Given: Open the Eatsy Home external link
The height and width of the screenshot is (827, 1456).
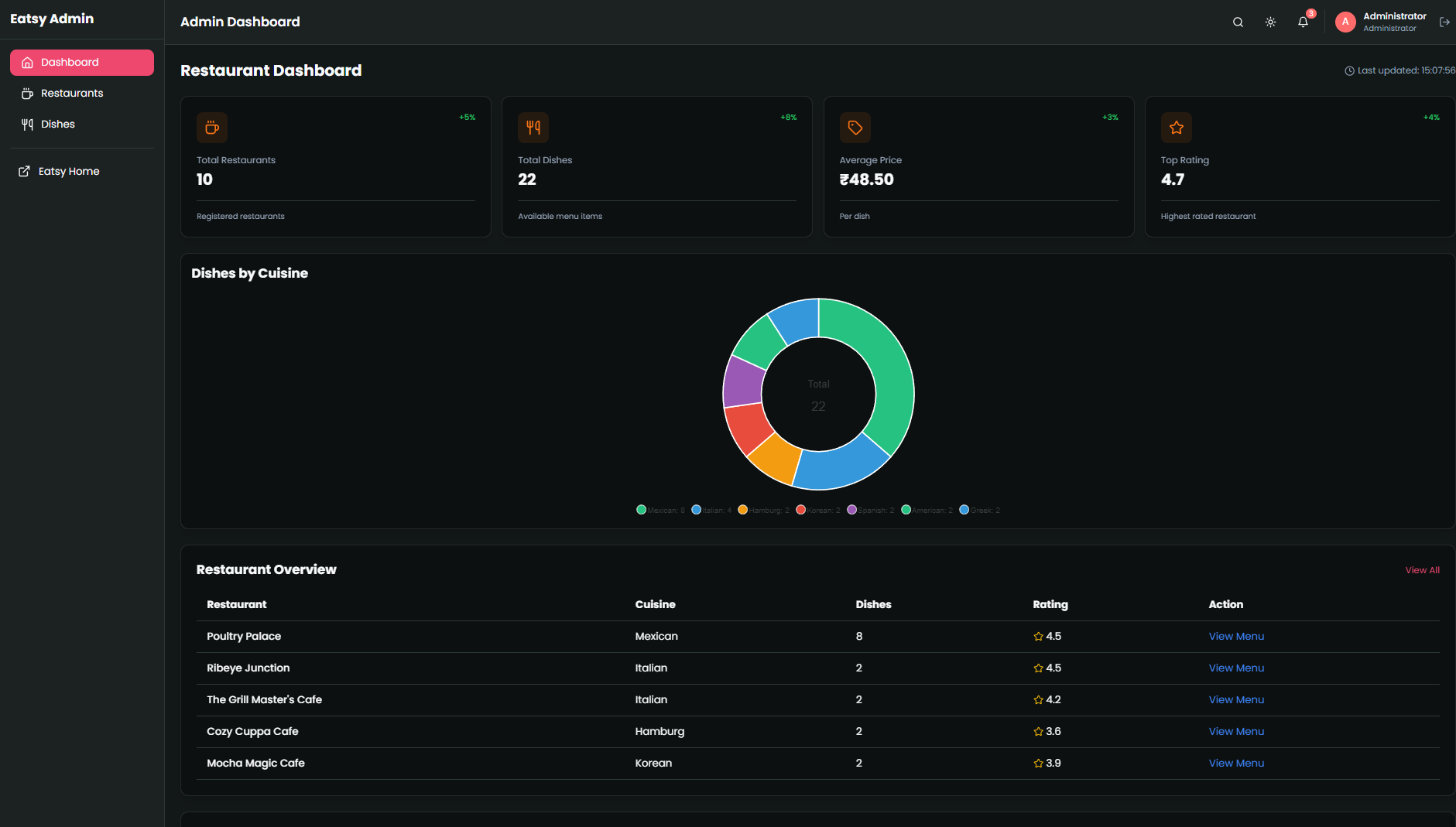Looking at the screenshot, I should (x=69, y=172).
